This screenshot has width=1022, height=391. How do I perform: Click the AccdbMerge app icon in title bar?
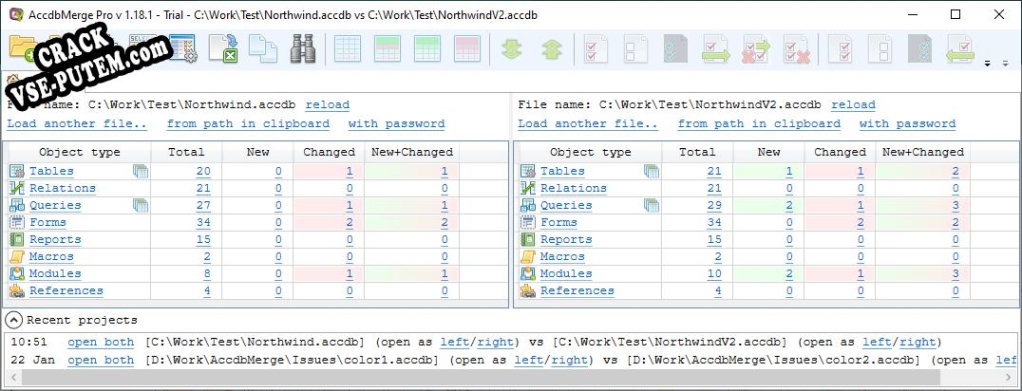[x=16, y=14]
